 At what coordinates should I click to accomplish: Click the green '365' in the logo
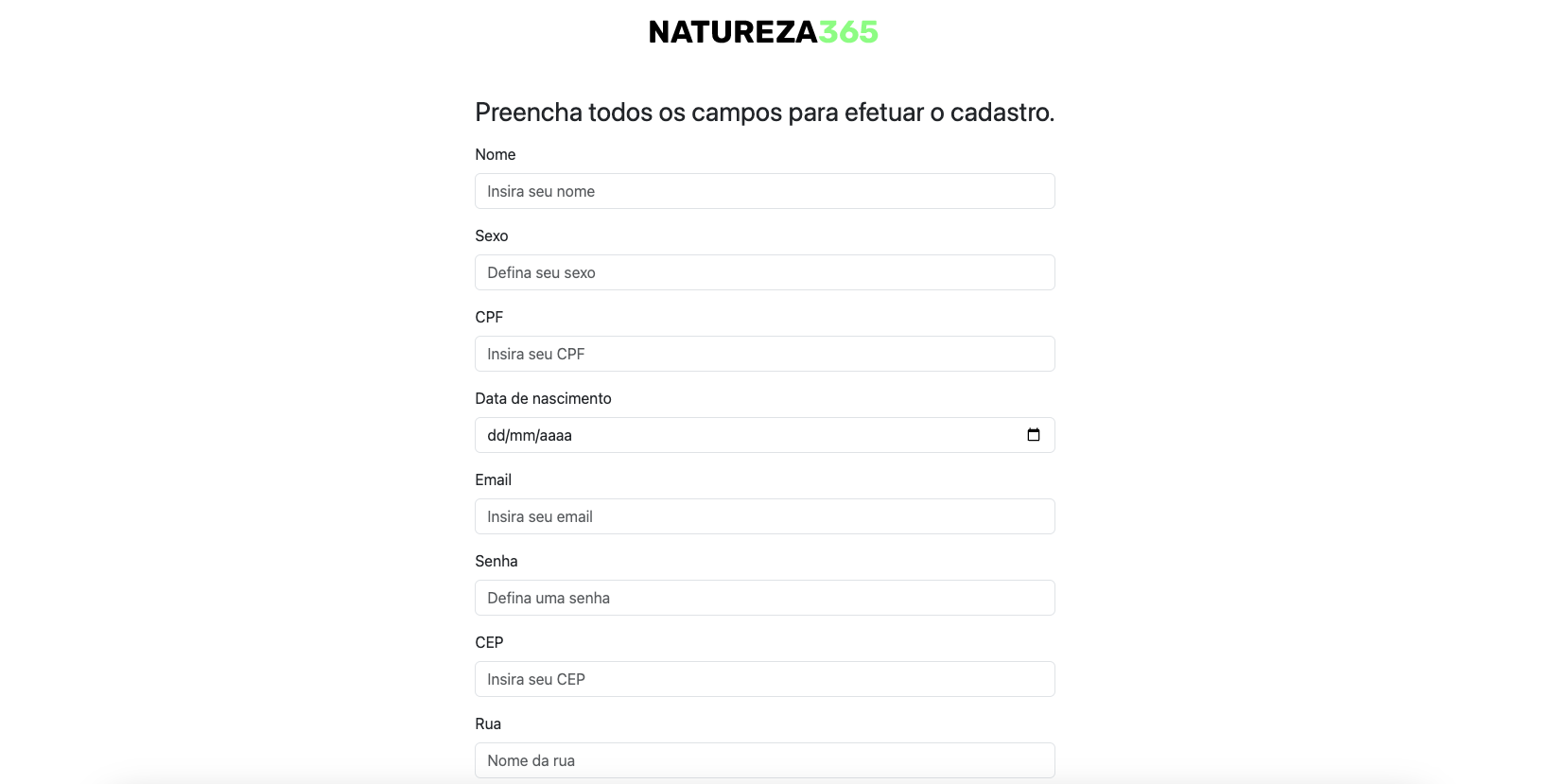coord(847,31)
